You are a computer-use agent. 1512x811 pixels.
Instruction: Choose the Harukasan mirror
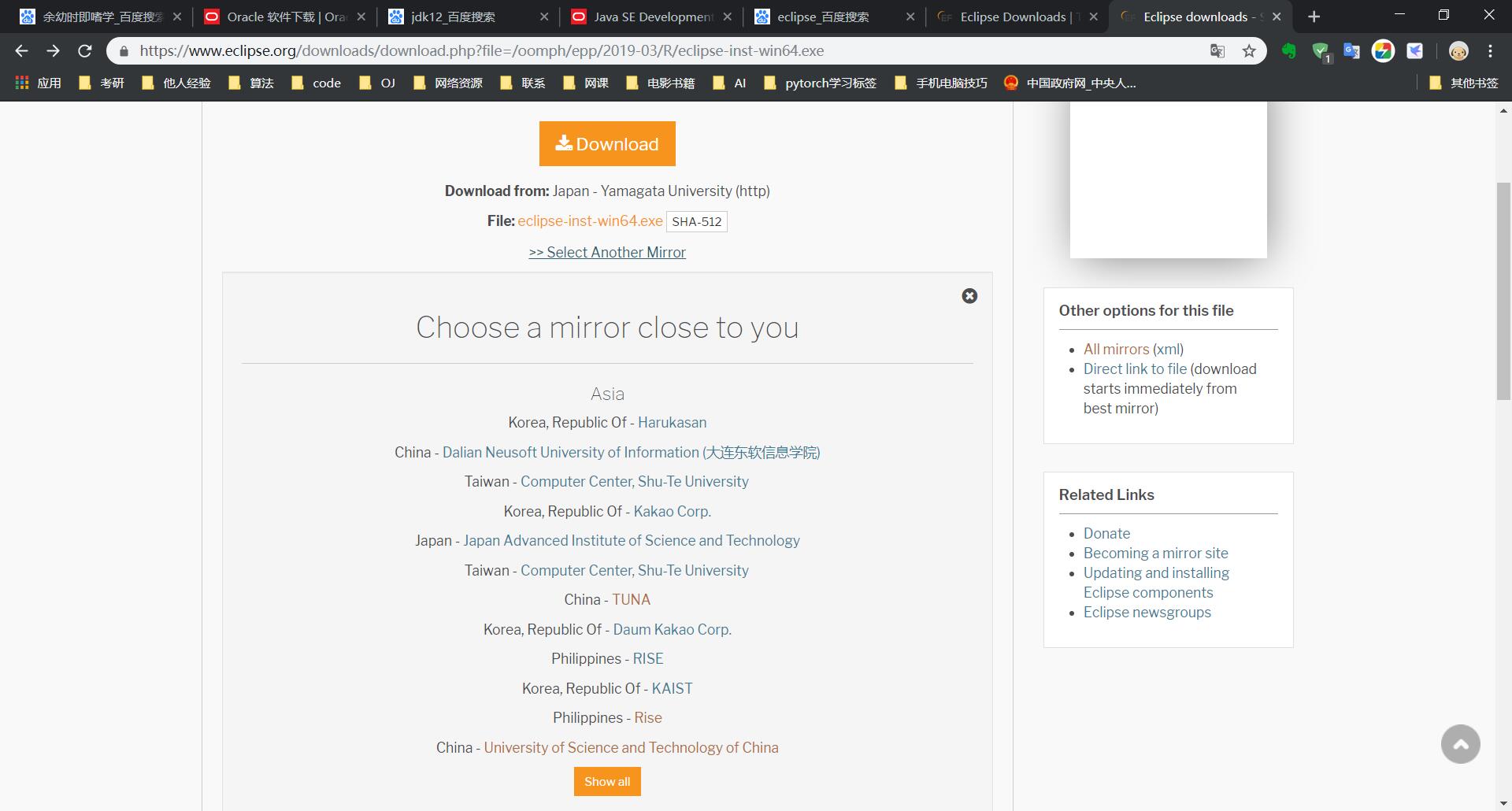(672, 423)
